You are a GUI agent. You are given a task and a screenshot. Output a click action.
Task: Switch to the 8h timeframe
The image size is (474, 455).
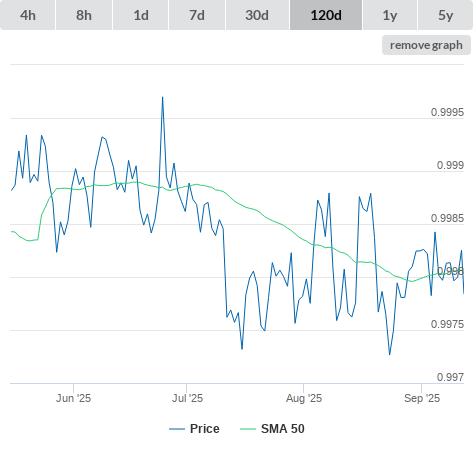[84, 15]
